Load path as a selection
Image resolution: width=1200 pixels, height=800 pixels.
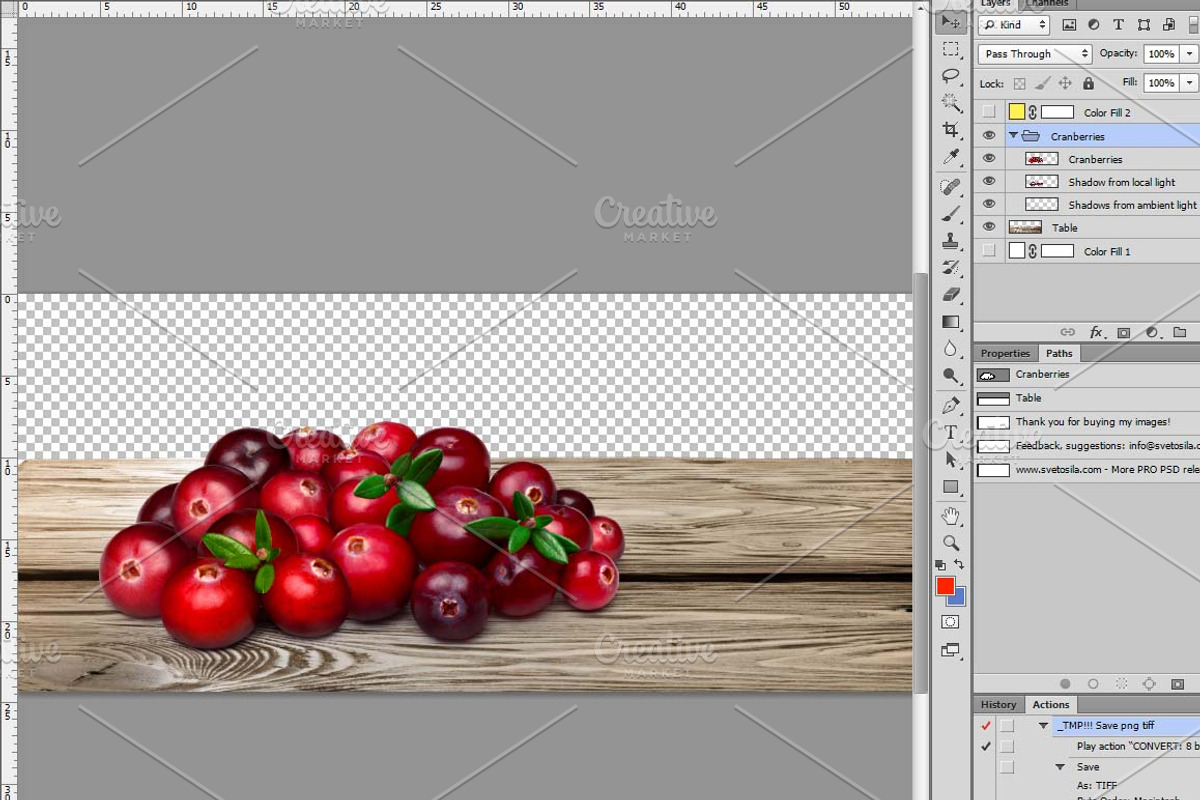pyautogui.click(x=1121, y=684)
